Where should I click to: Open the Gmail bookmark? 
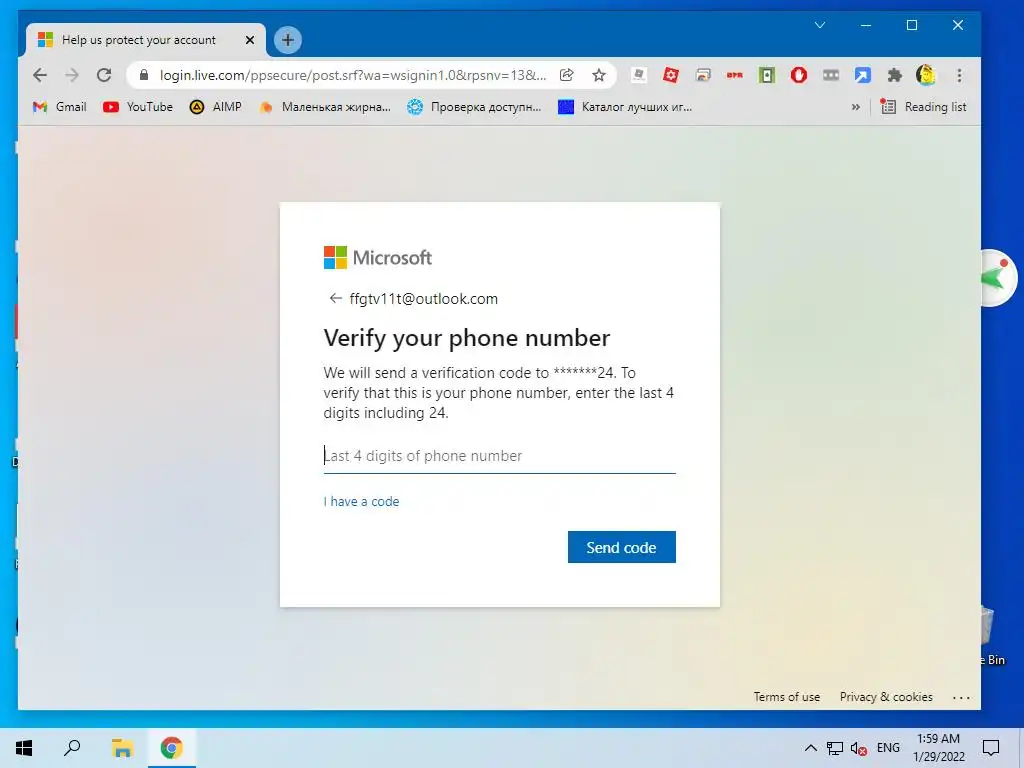59,106
